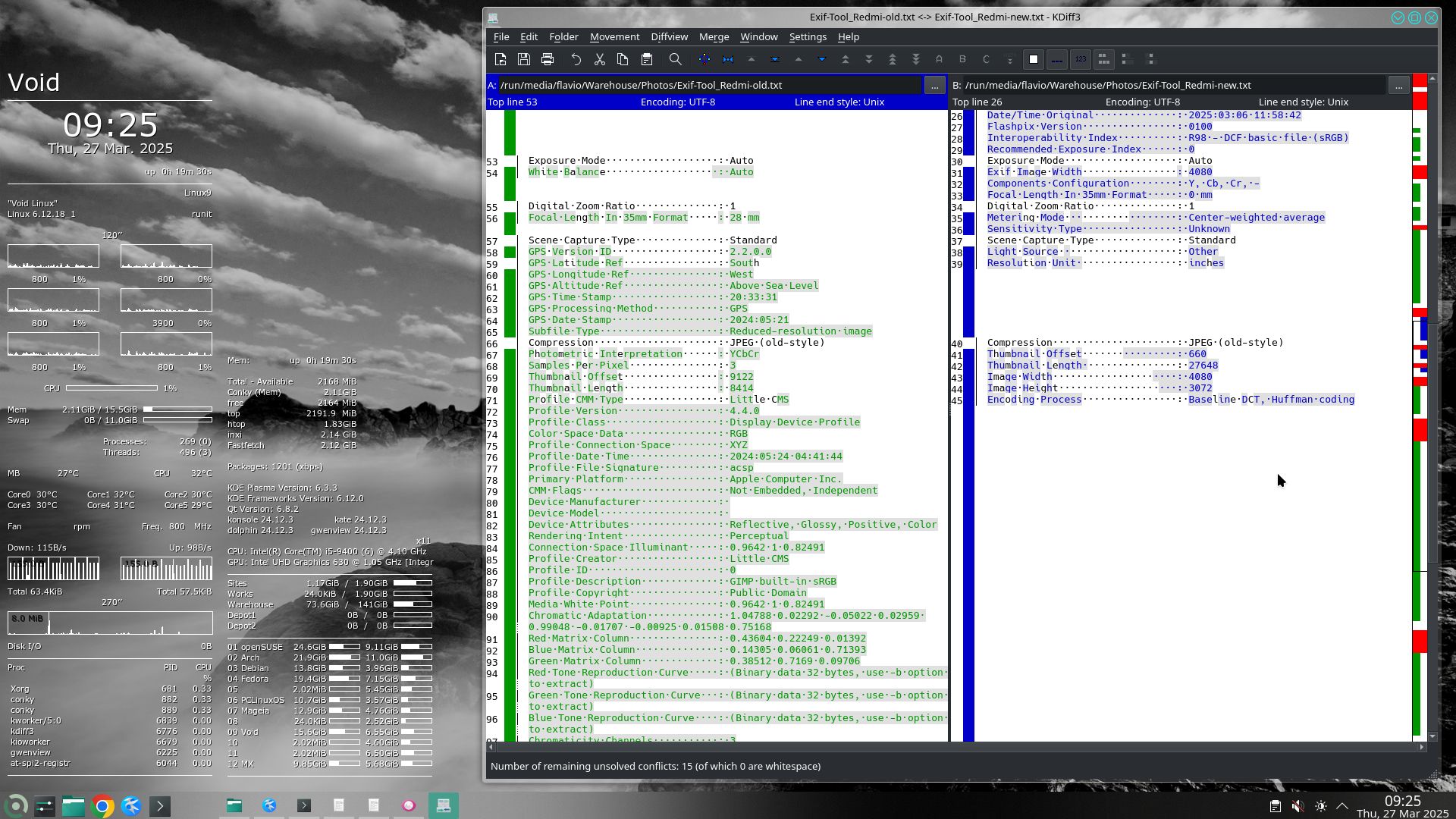This screenshot has width=1456, height=819.
Task: Open browse button for file A path
Action: [x=934, y=86]
